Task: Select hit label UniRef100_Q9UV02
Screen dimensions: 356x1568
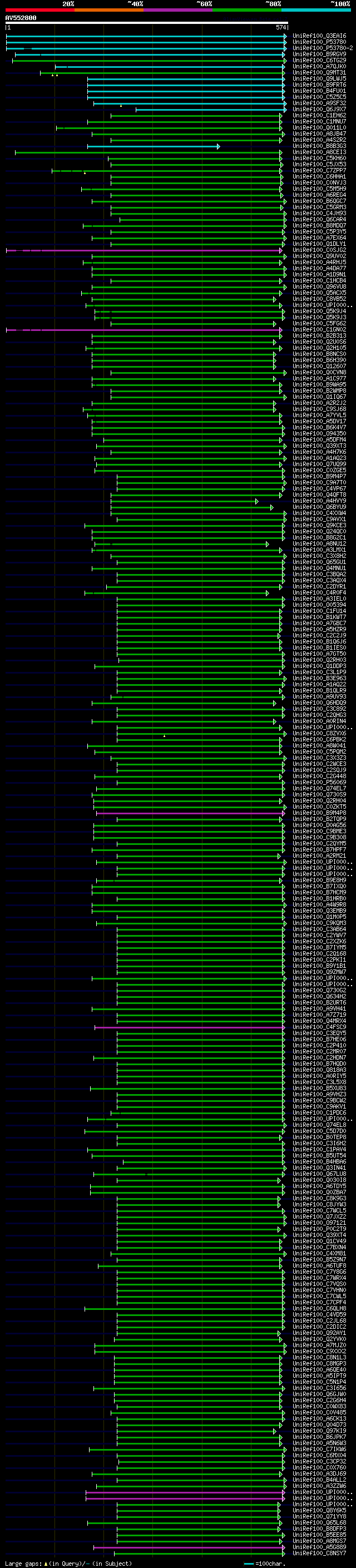Action: pyautogui.click(x=319, y=256)
